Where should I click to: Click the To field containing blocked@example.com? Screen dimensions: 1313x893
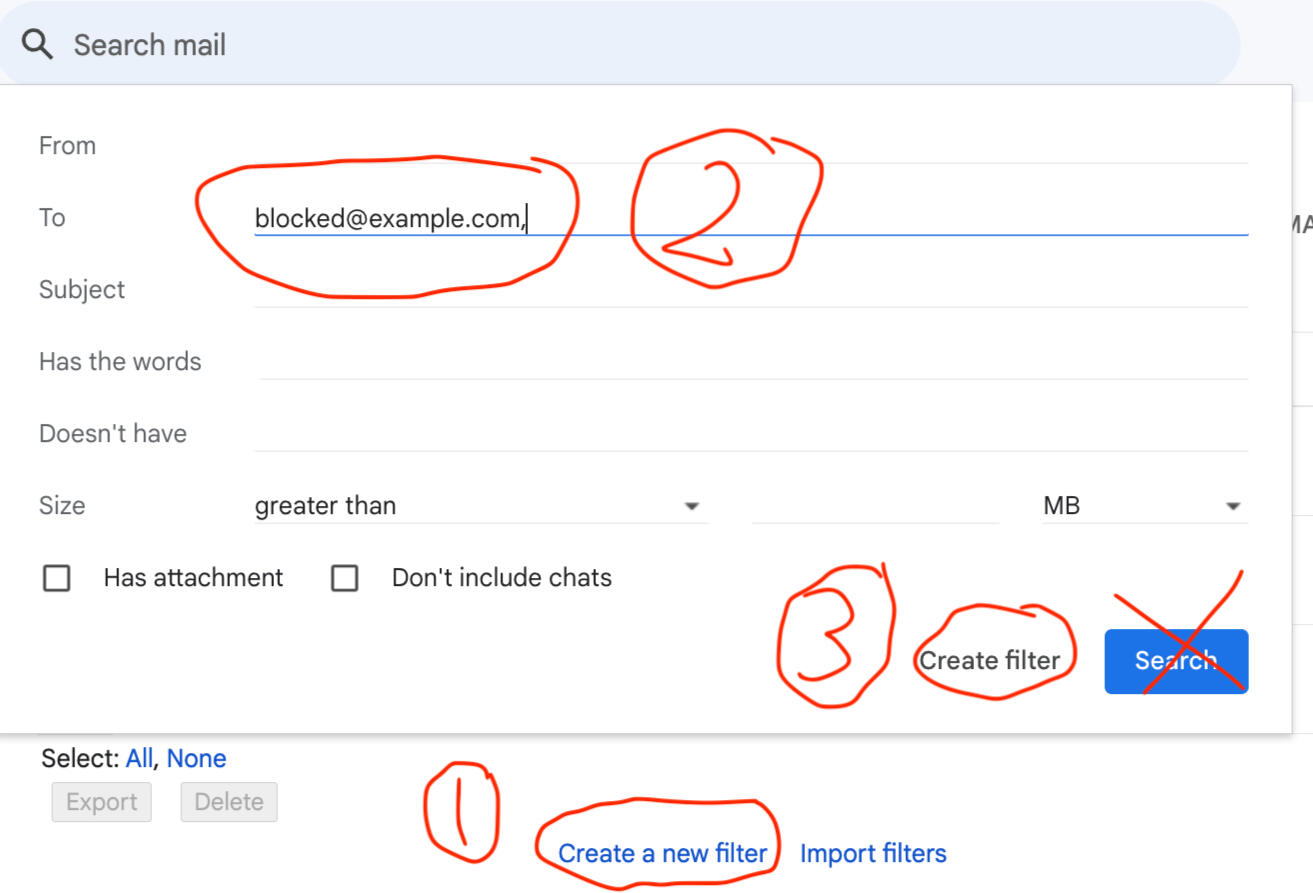point(750,218)
